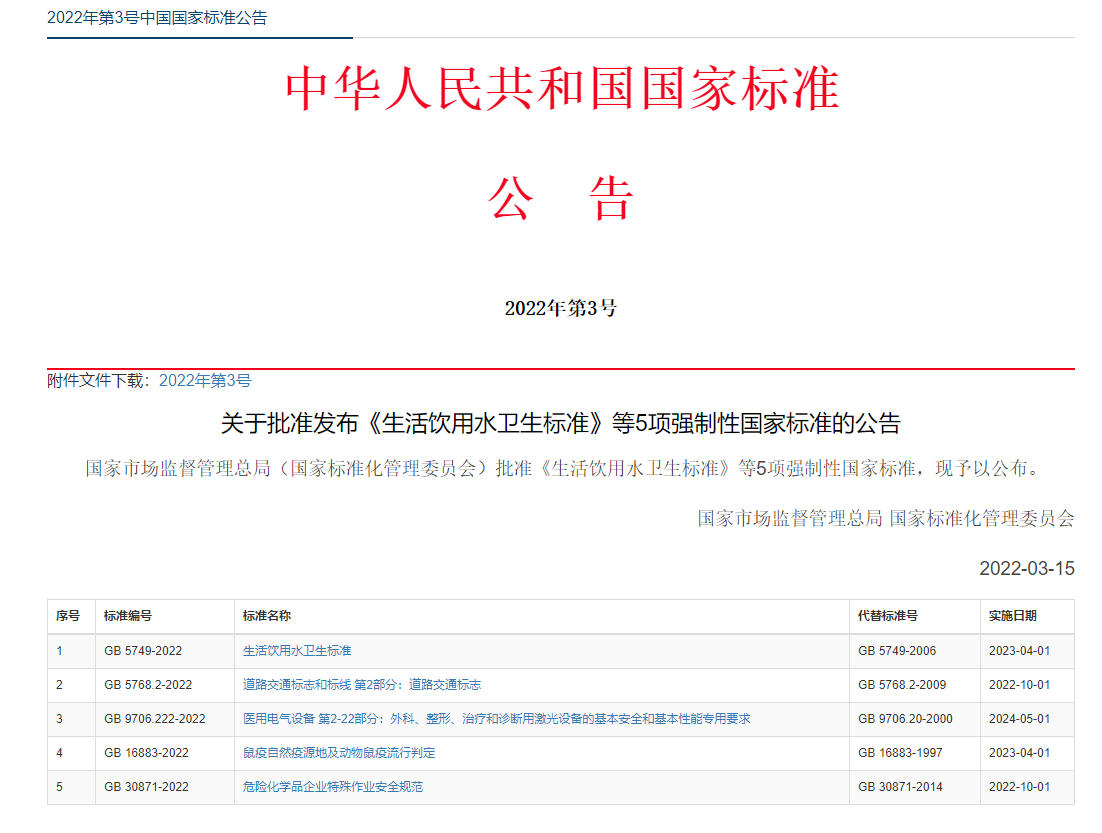This screenshot has width=1102, height=833.
Task: Open the 生活饮用水卫生标准 standard link
Action: [x=297, y=651]
